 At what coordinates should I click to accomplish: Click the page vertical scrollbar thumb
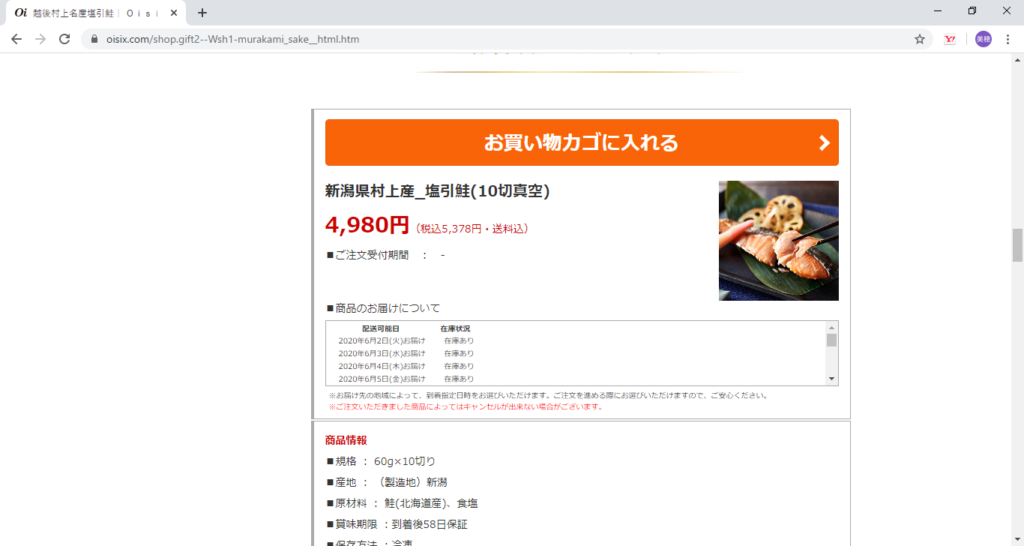click(x=1017, y=245)
